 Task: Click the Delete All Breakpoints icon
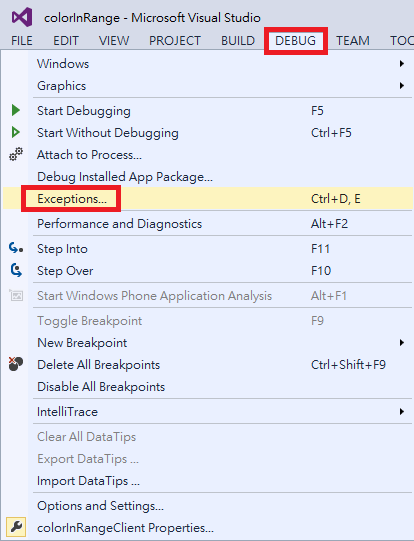[16, 364]
